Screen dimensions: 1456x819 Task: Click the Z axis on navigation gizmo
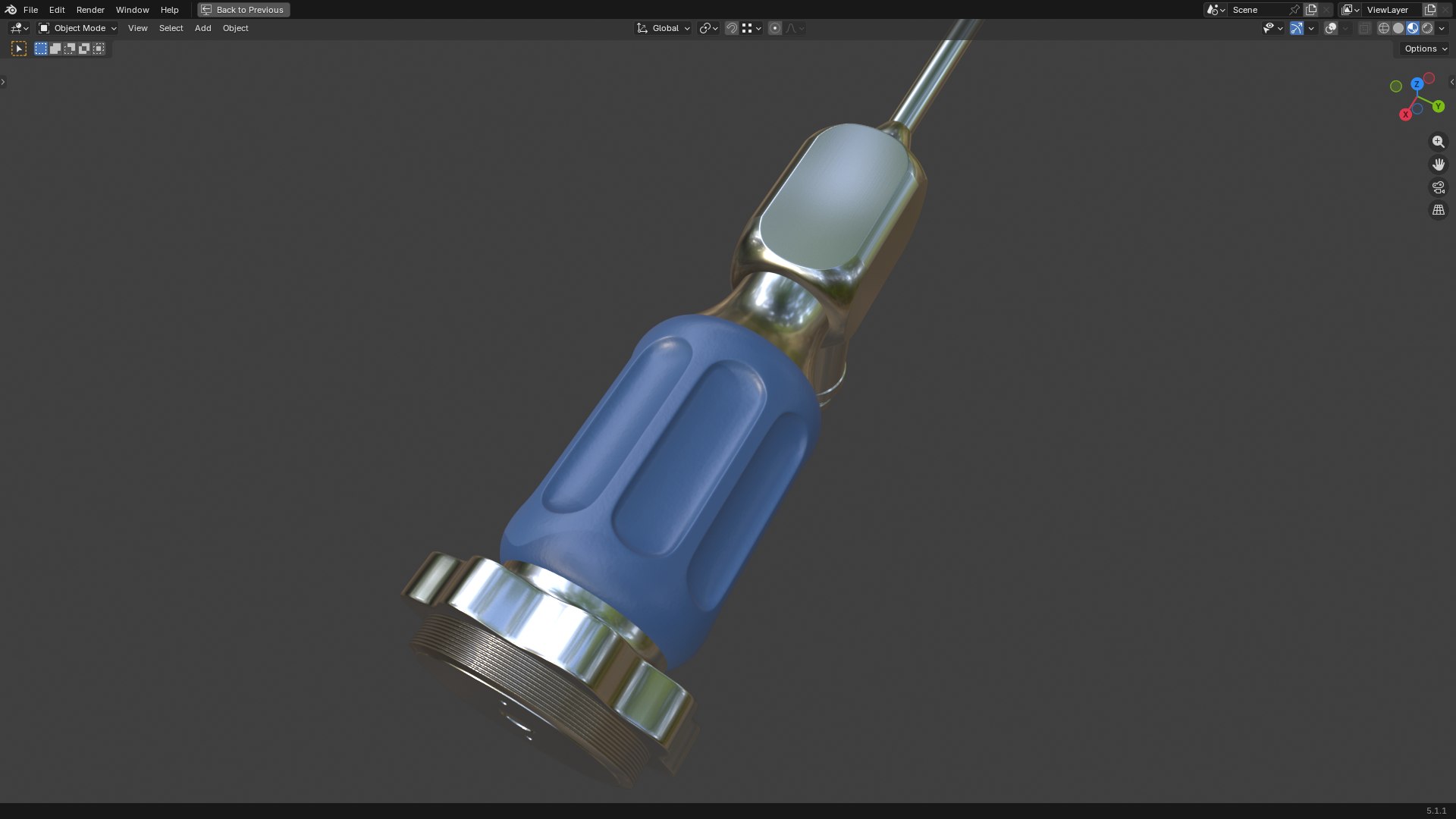point(1417,84)
